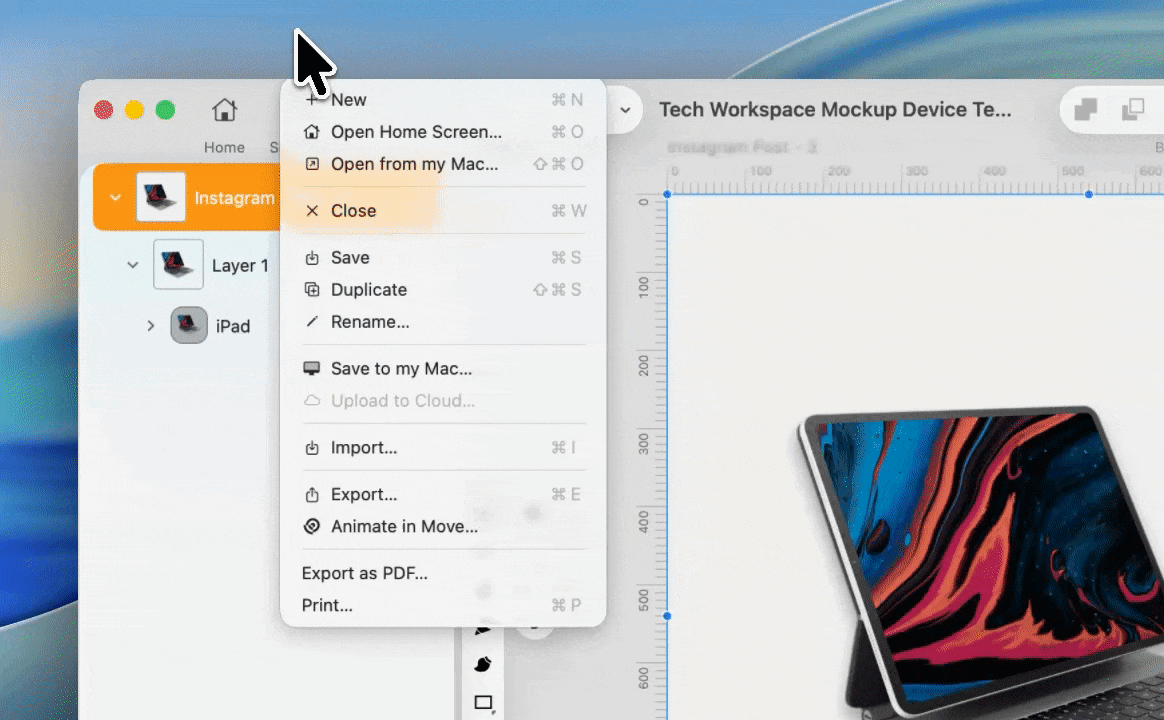Select the iPad layer in the tree
The image size is (1164, 720).
click(232, 326)
